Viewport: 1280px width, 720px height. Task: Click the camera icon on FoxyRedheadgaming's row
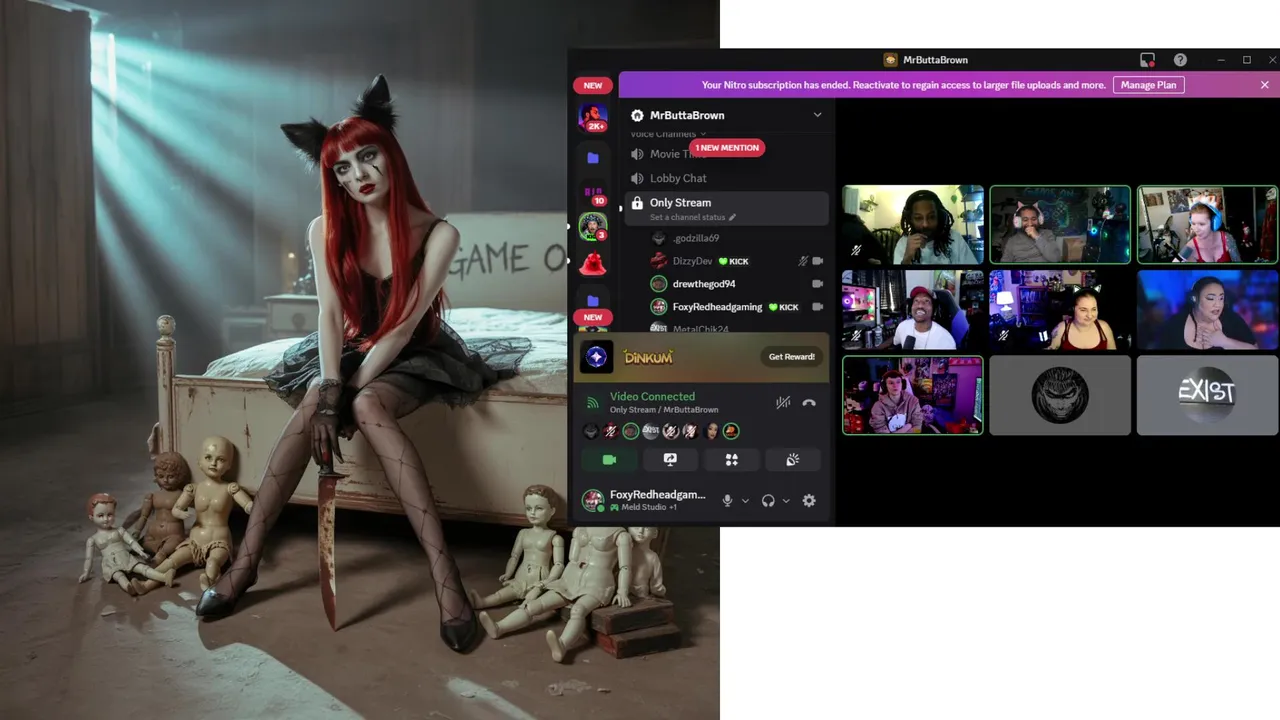point(817,307)
